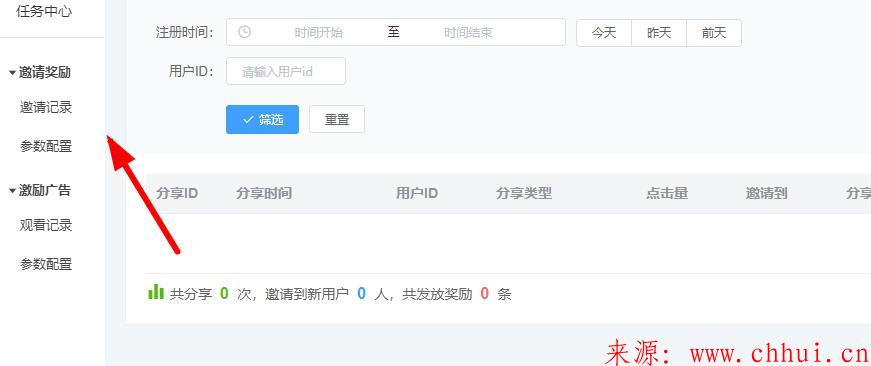Click the 重置 reset button
This screenshot has width=871, height=366.
(337, 119)
